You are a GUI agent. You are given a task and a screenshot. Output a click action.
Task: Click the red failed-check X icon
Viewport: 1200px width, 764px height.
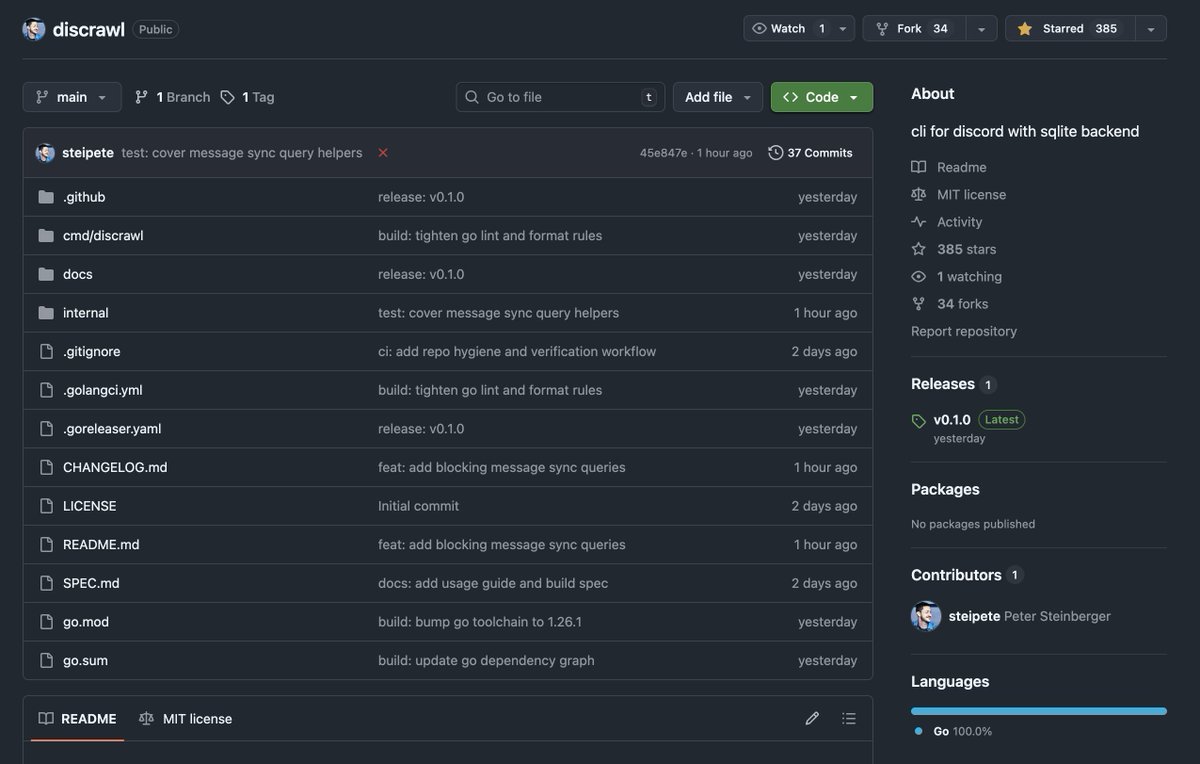pyautogui.click(x=383, y=153)
